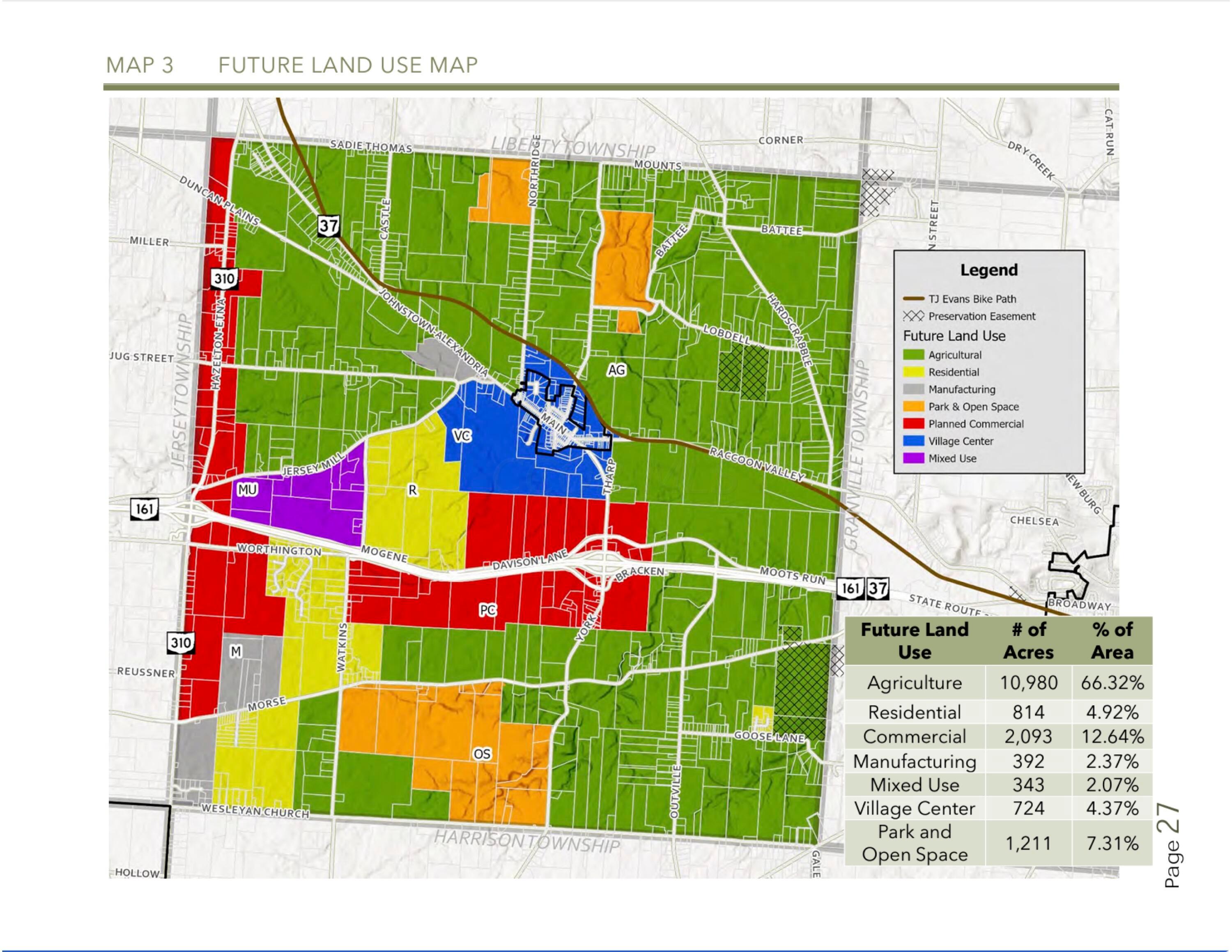The image size is (1232, 952).
Task: Click the Mixed Use purple legend swatch
Action: [x=913, y=458]
